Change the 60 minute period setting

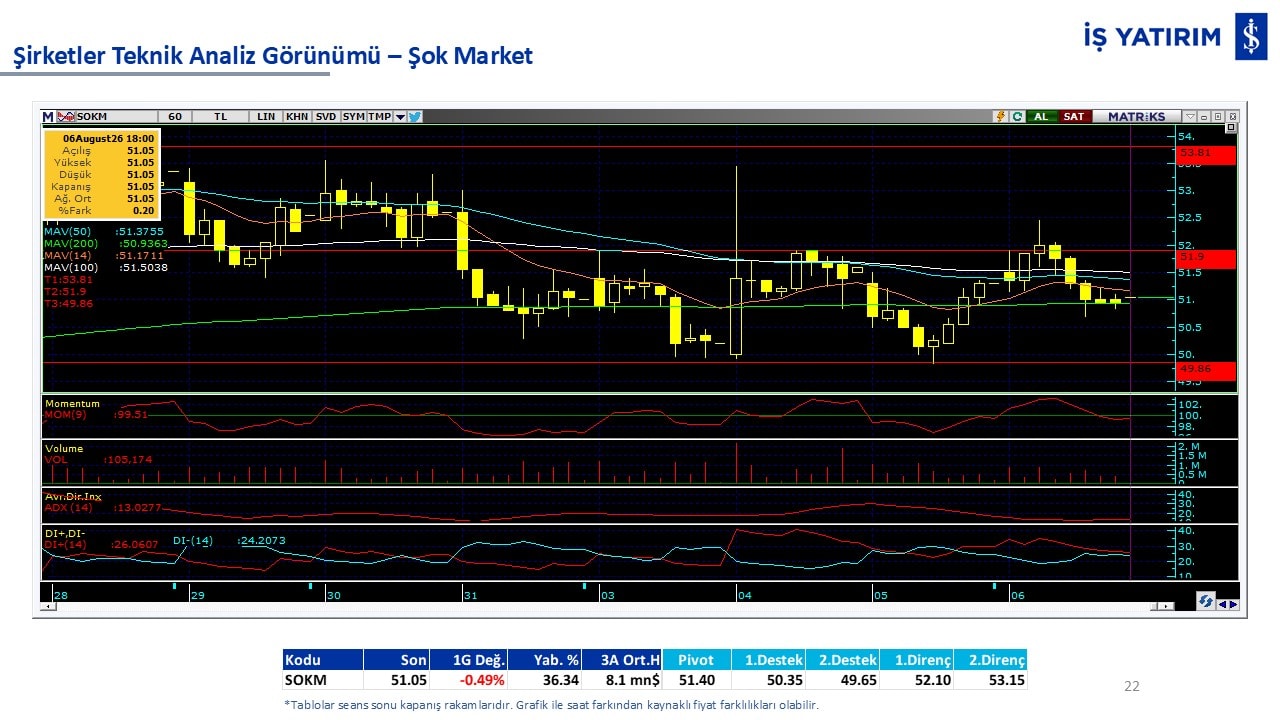[x=175, y=116]
